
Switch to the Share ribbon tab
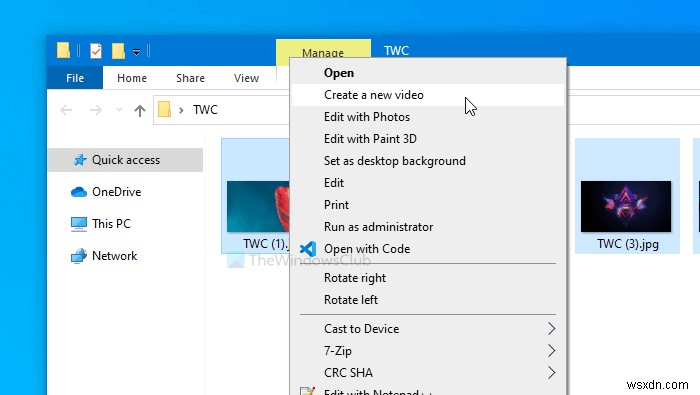(190, 78)
